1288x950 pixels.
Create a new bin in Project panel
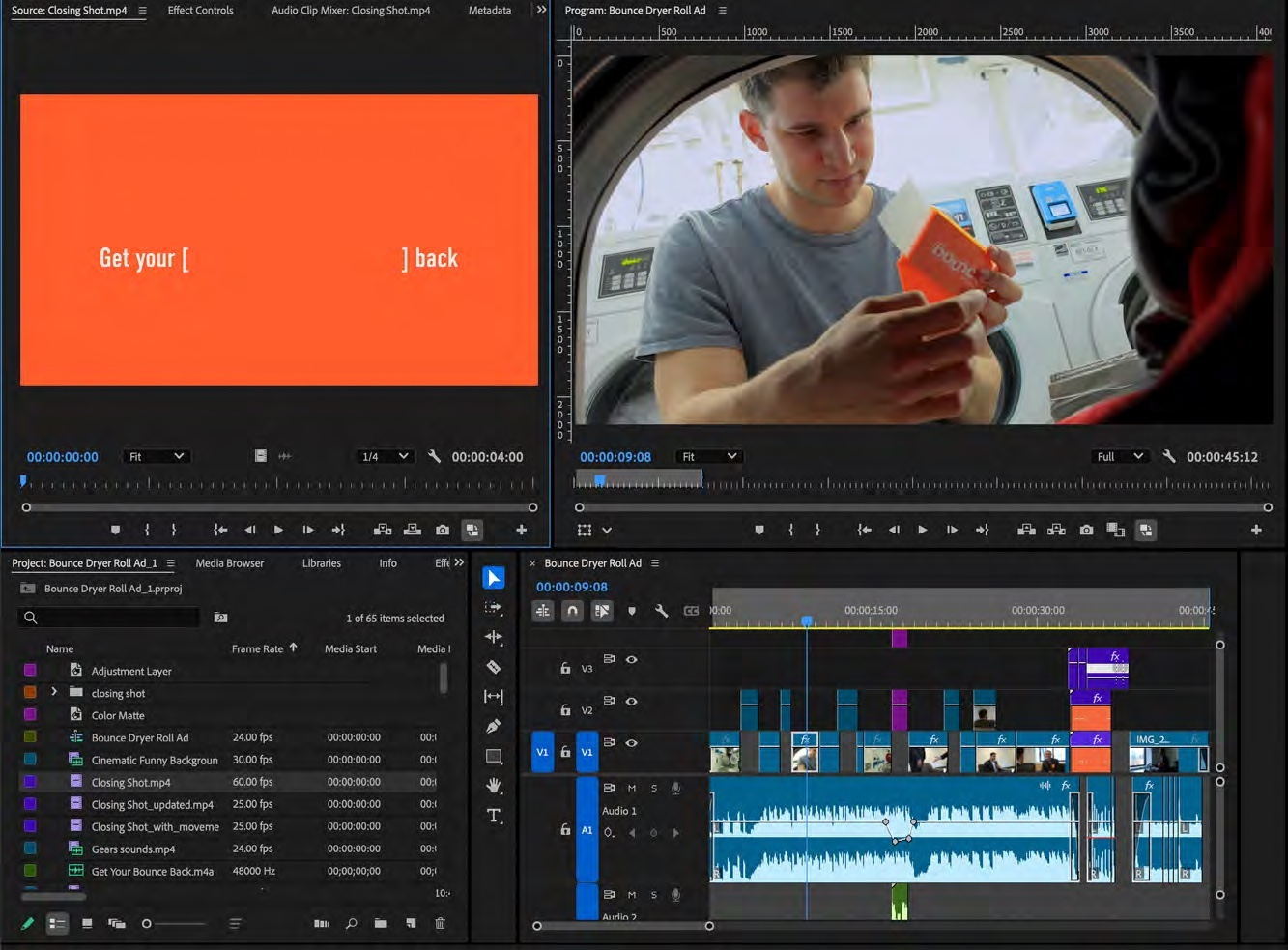point(381,924)
